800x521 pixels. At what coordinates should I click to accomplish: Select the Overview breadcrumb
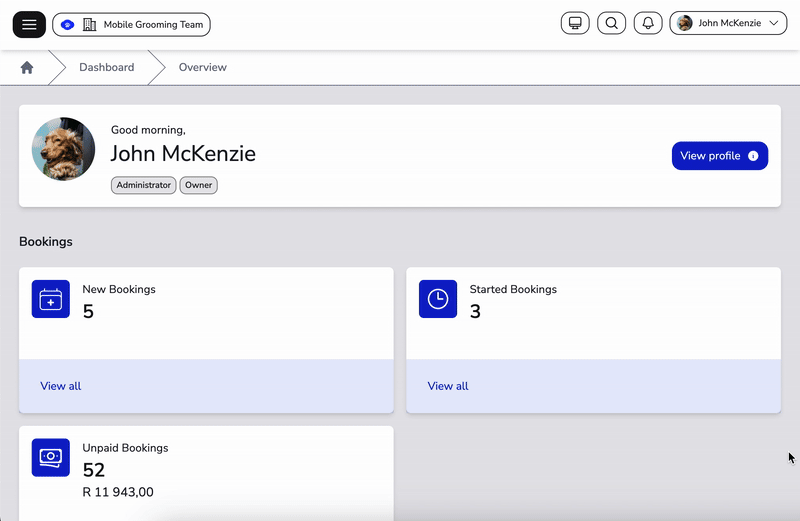[x=202, y=68]
